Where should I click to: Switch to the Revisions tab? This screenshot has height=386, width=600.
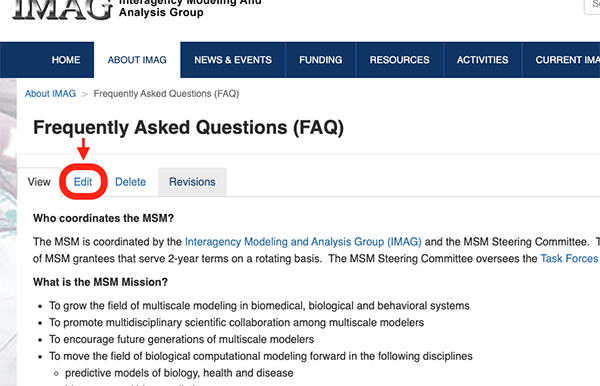tap(192, 182)
